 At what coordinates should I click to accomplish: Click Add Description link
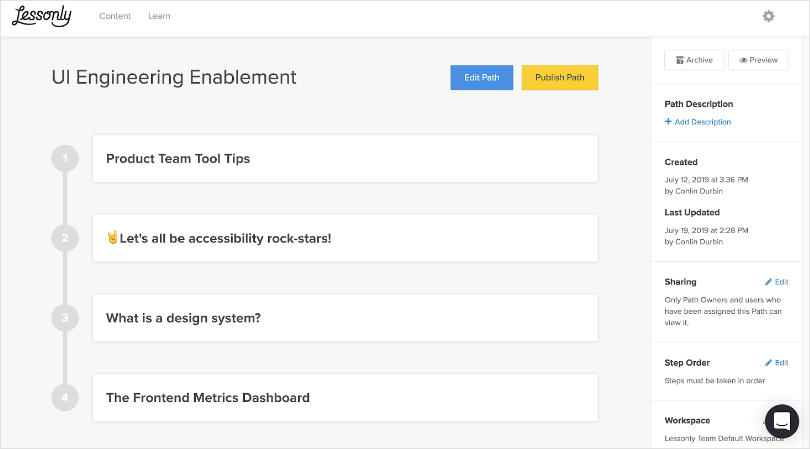(x=698, y=122)
